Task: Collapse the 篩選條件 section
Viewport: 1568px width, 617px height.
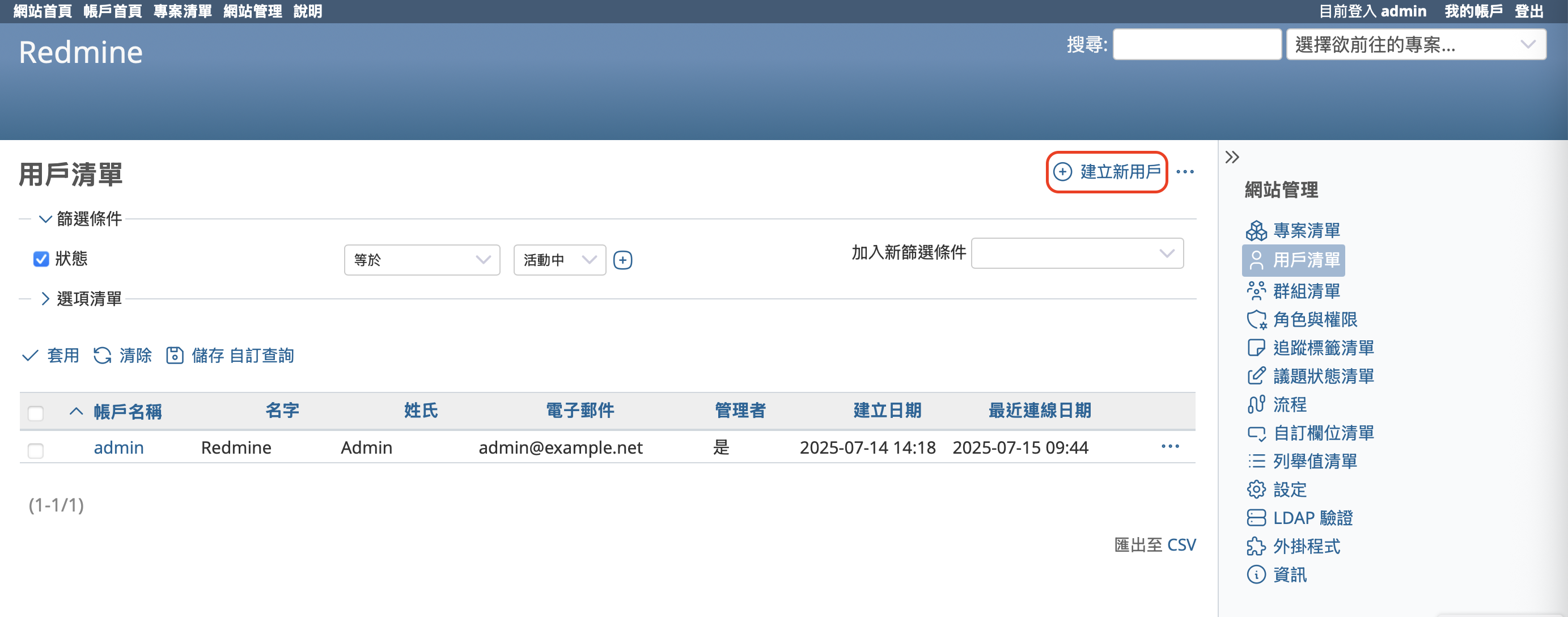Action: click(80, 219)
